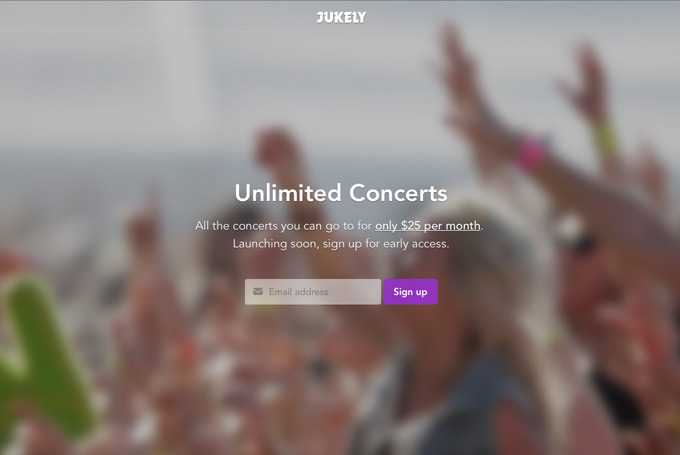Viewport: 680px width, 455px height.
Task: Click the "per month" underlined words
Action: pos(452,226)
